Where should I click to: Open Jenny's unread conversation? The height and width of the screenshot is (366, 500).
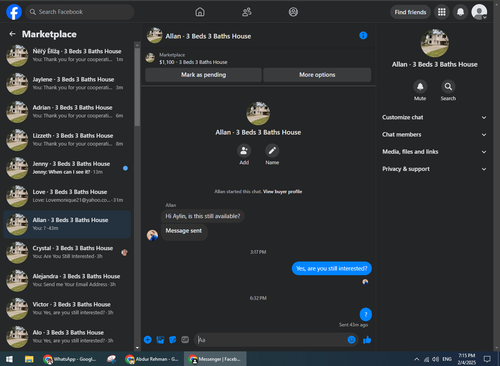(67, 168)
